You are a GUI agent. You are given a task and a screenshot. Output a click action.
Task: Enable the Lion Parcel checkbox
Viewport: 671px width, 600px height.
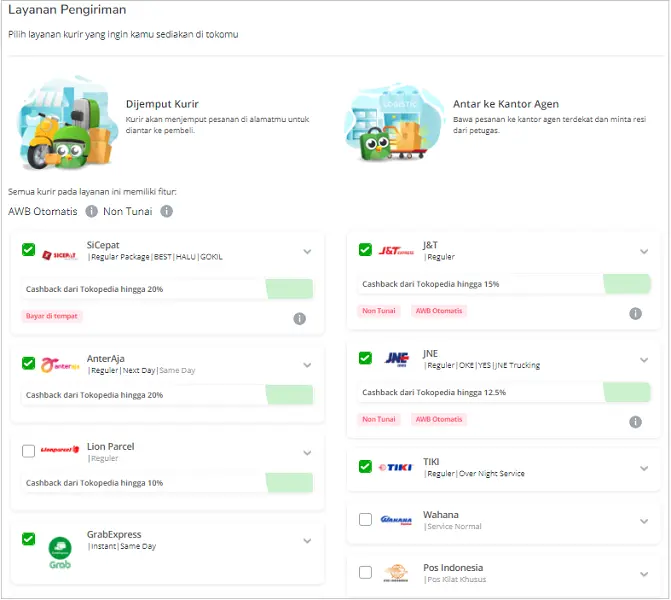[x=28, y=451]
